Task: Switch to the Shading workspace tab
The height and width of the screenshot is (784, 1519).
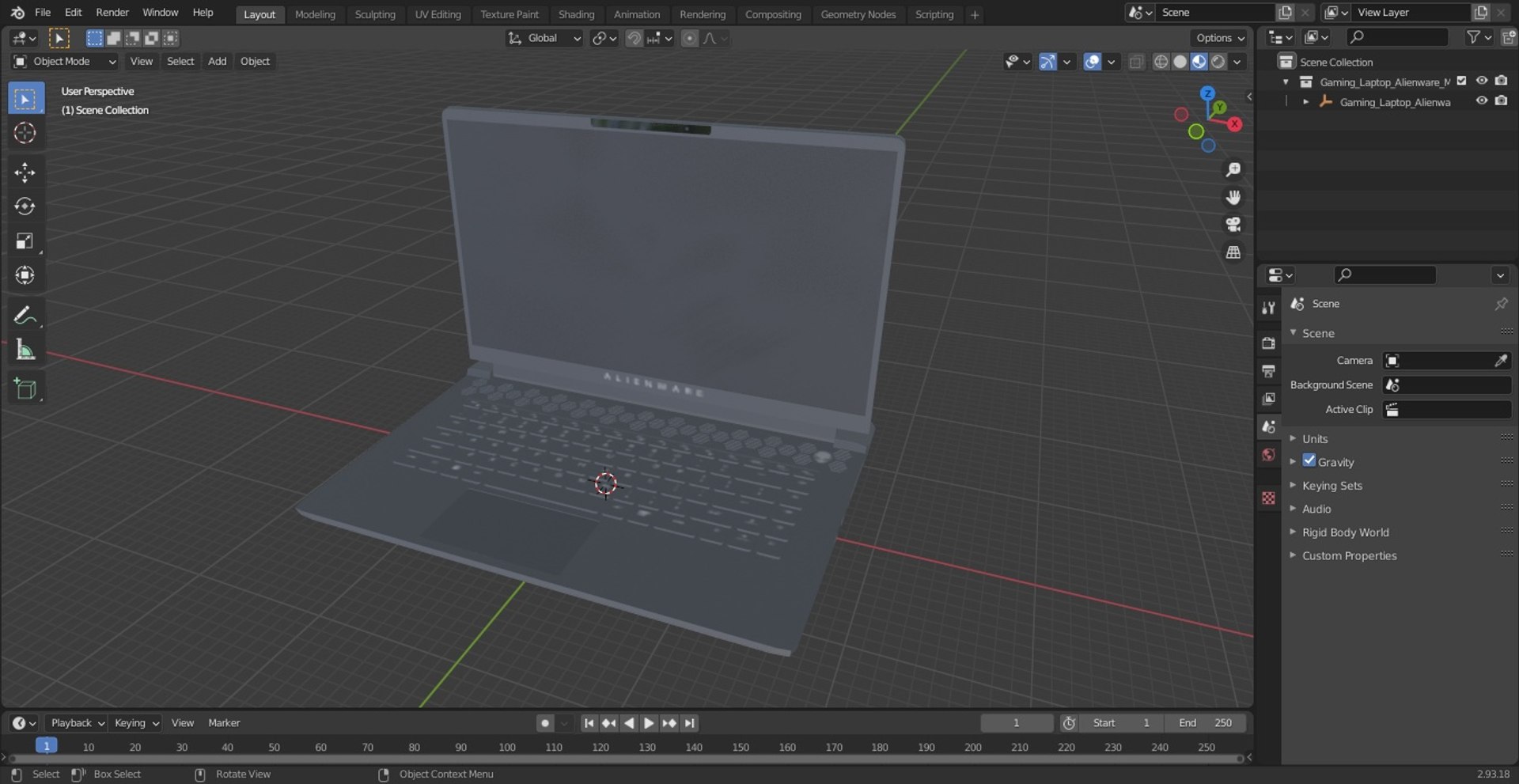Action: pos(576,14)
